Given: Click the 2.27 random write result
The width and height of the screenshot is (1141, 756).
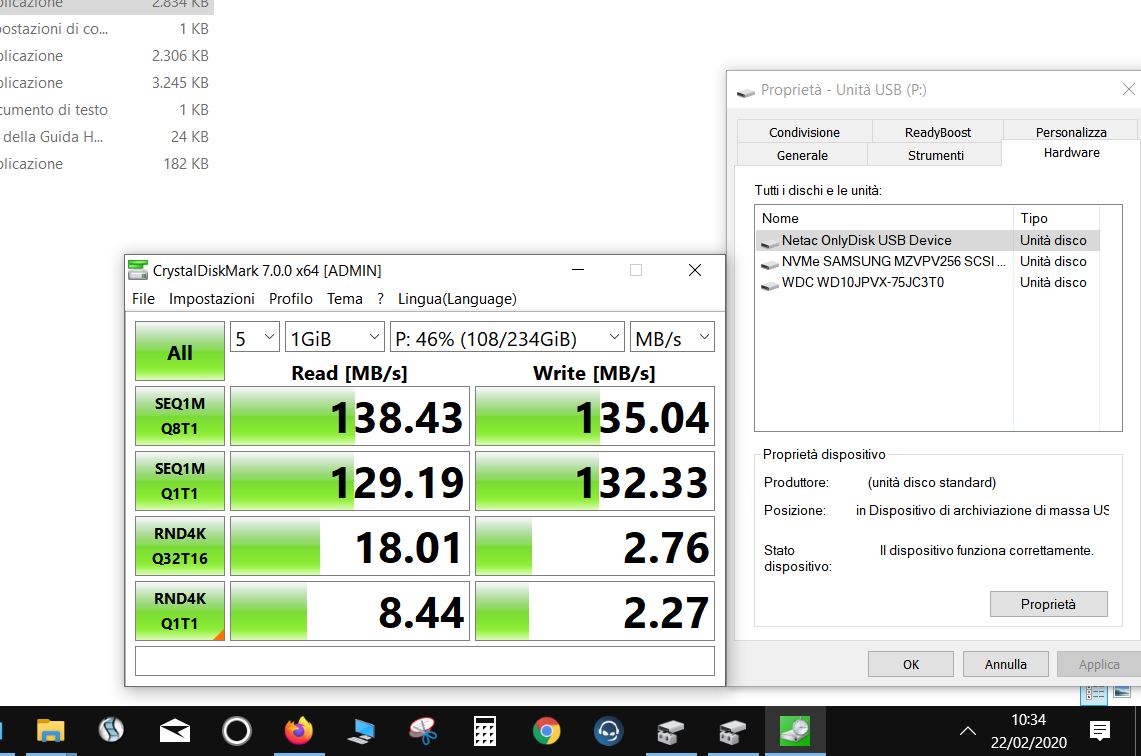Looking at the screenshot, I should (x=595, y=611).
